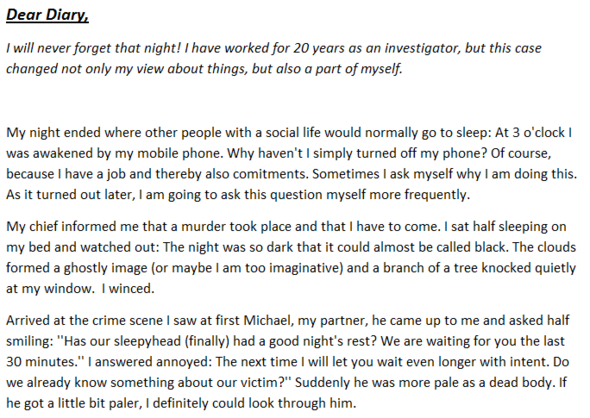Click the word 'investigator' in the italic intro

[x=422, y=48]
